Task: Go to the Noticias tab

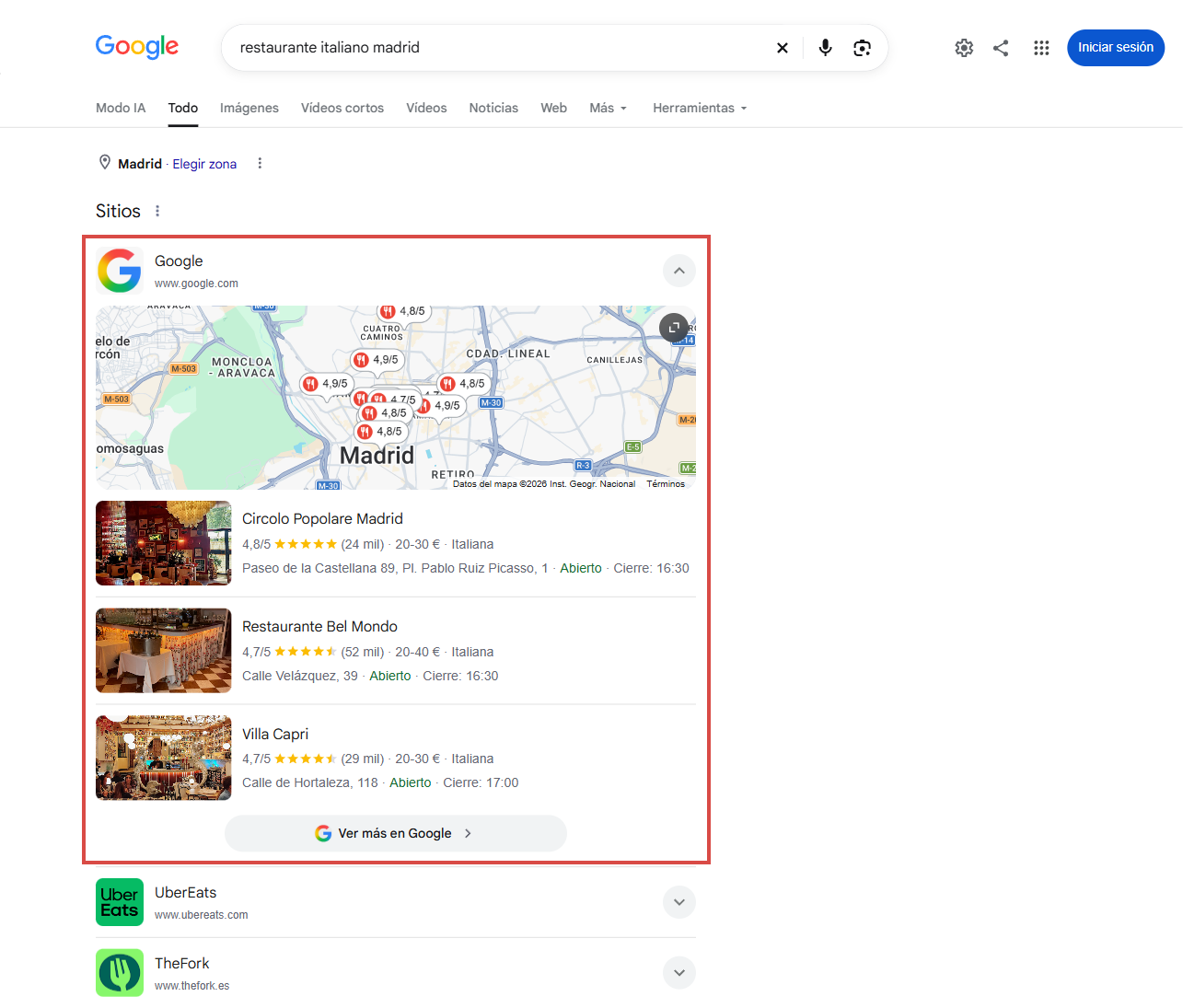Action: [x=493, y=108]
